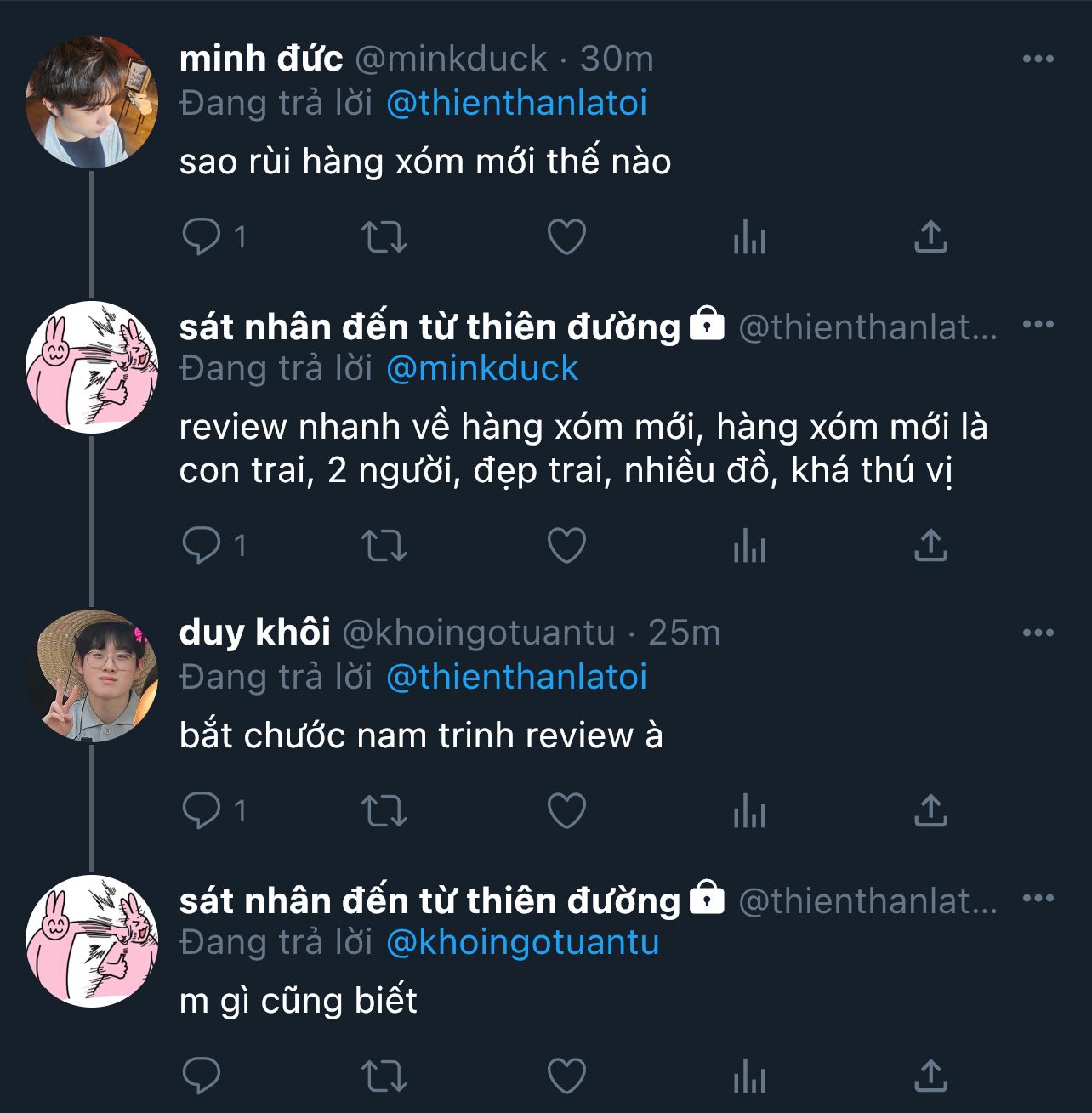Screen dimensions: 1092x1113
Task: Open duy khôi's profile picture
Action: click(x=92, y=676)
